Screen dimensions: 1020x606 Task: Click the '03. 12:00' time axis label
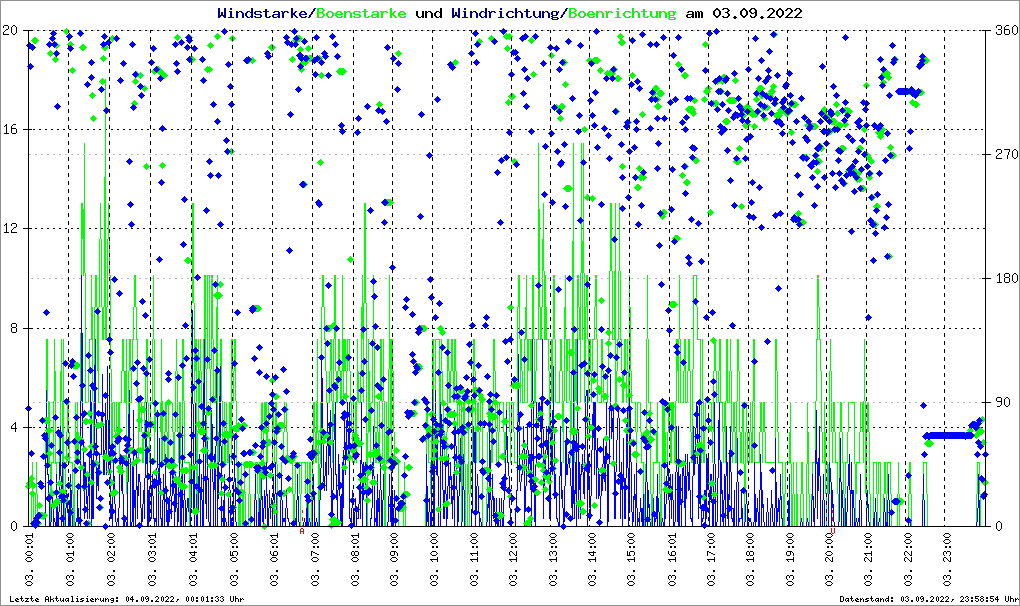tap(515, 562)
